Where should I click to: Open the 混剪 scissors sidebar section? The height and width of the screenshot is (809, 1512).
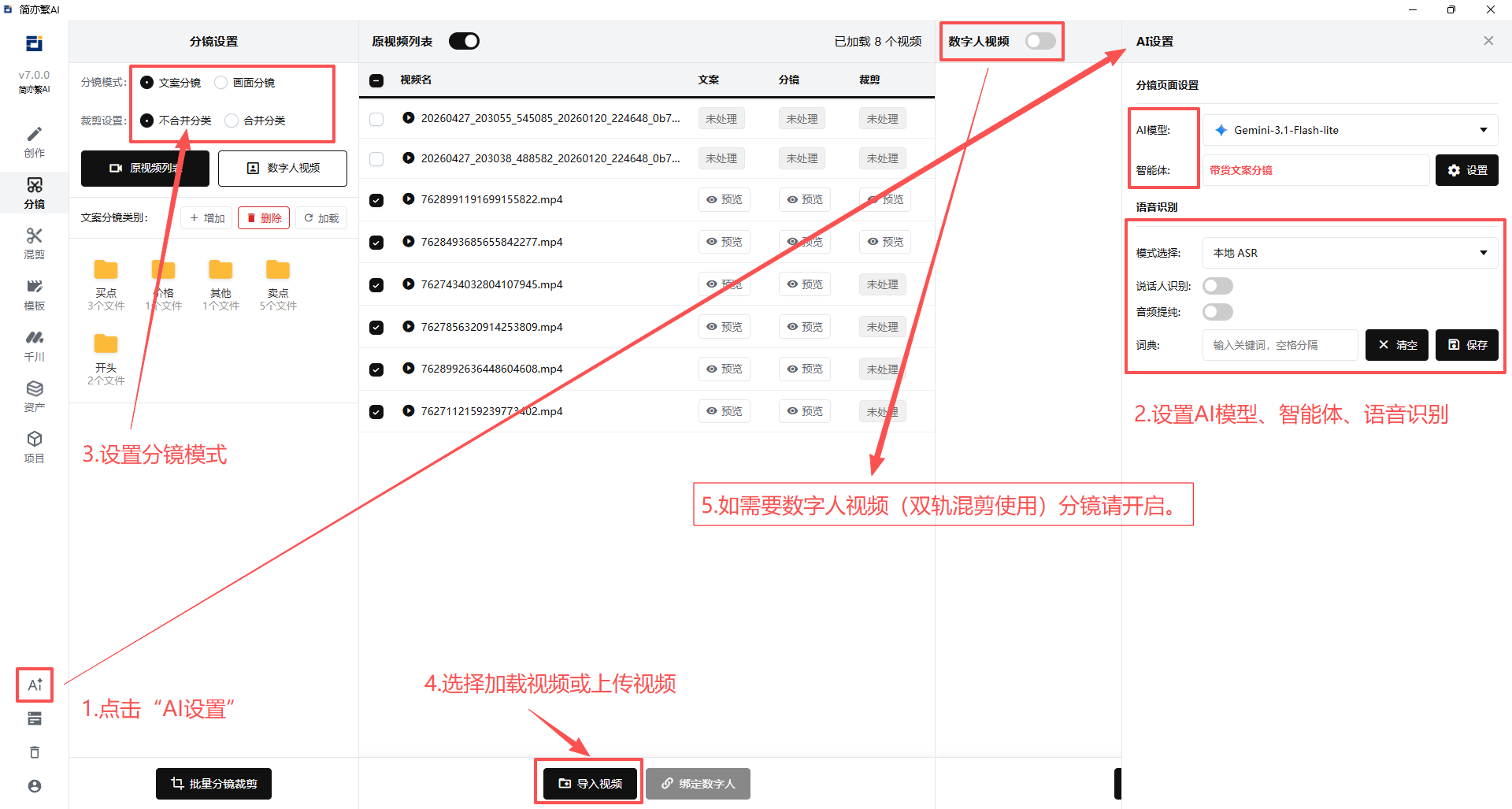(34, 243)
